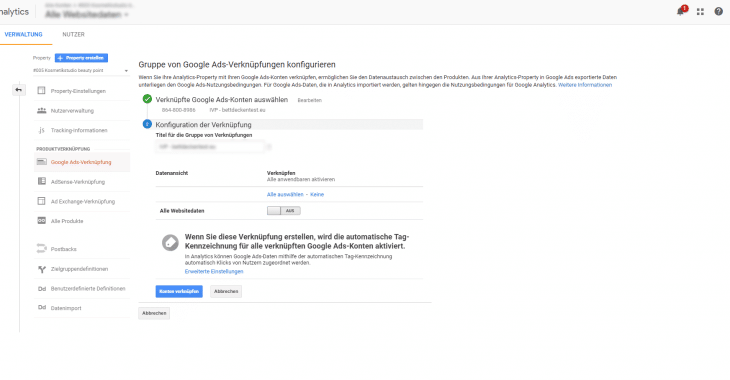
Task: Open the Erweiterte Einstellungen link
Action: pos(214,271)
